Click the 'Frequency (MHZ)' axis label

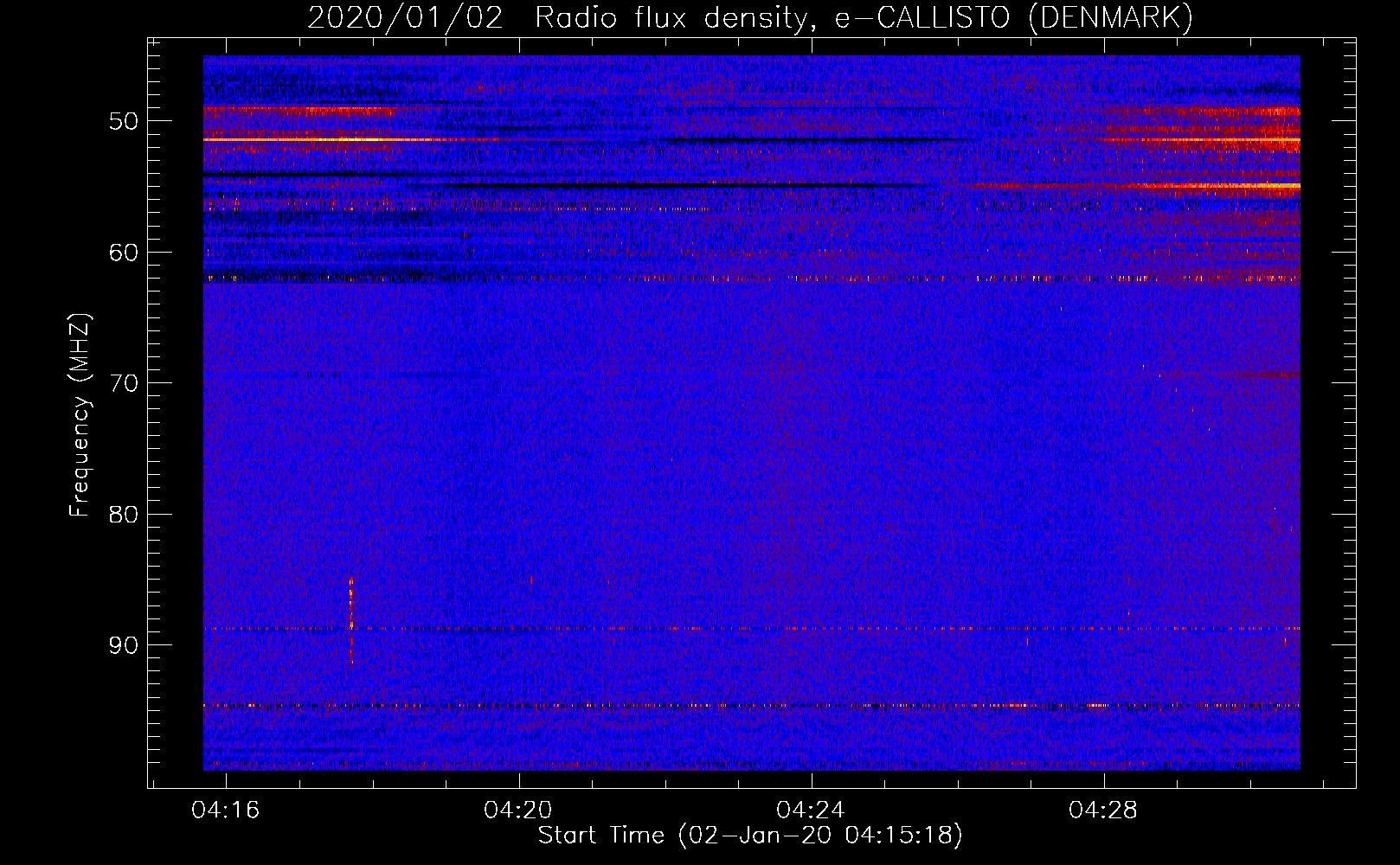80,415
